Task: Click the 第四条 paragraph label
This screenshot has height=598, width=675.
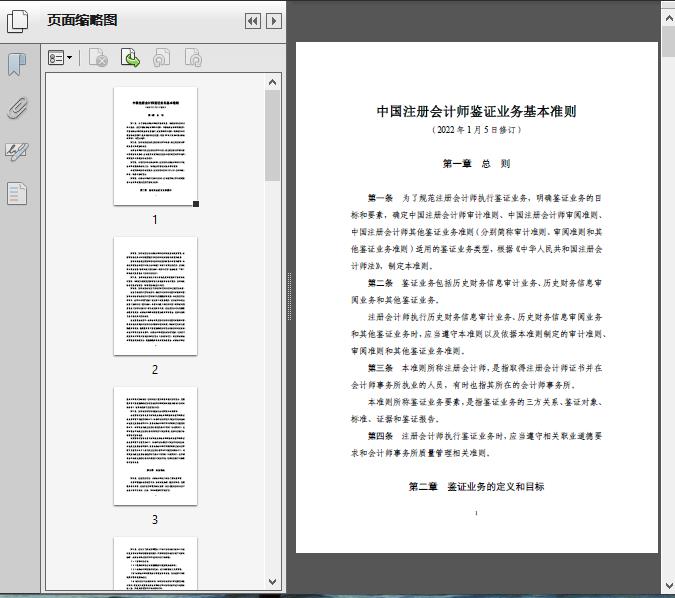Action: [380, 436]
